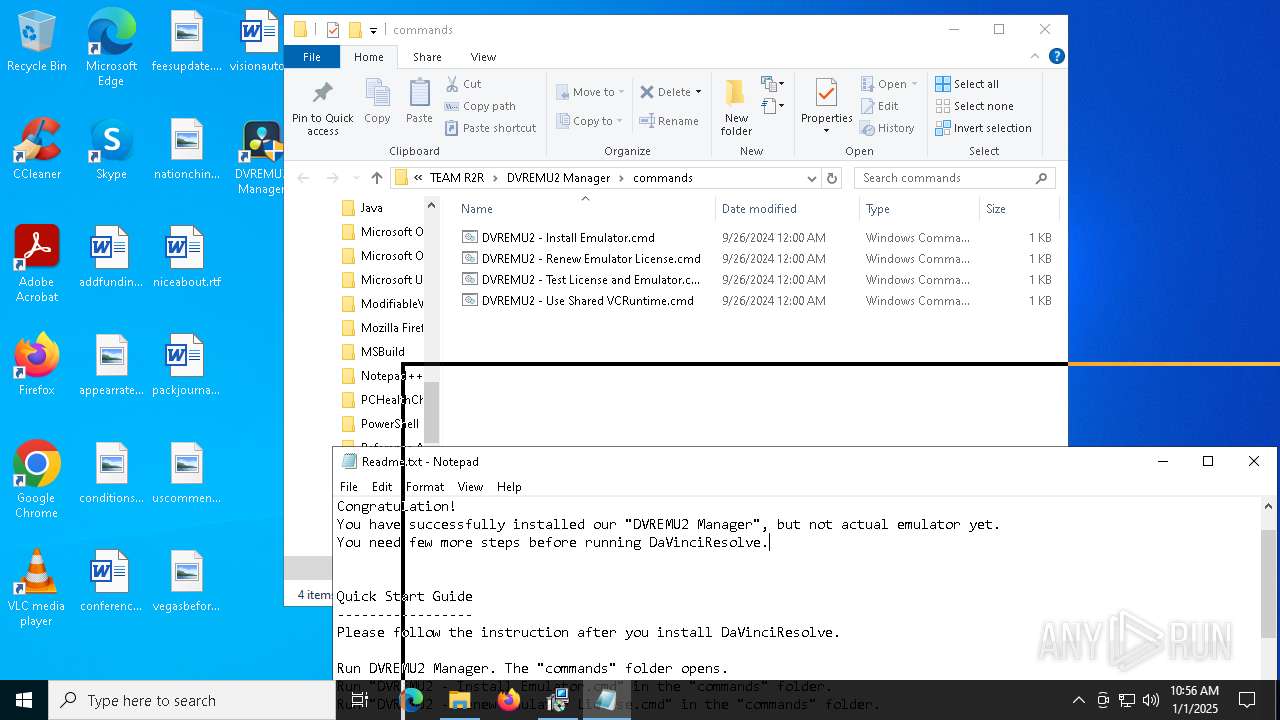1280x720 pixels.
Task: Open the File tab in Explorer
Action: (312, 57)
